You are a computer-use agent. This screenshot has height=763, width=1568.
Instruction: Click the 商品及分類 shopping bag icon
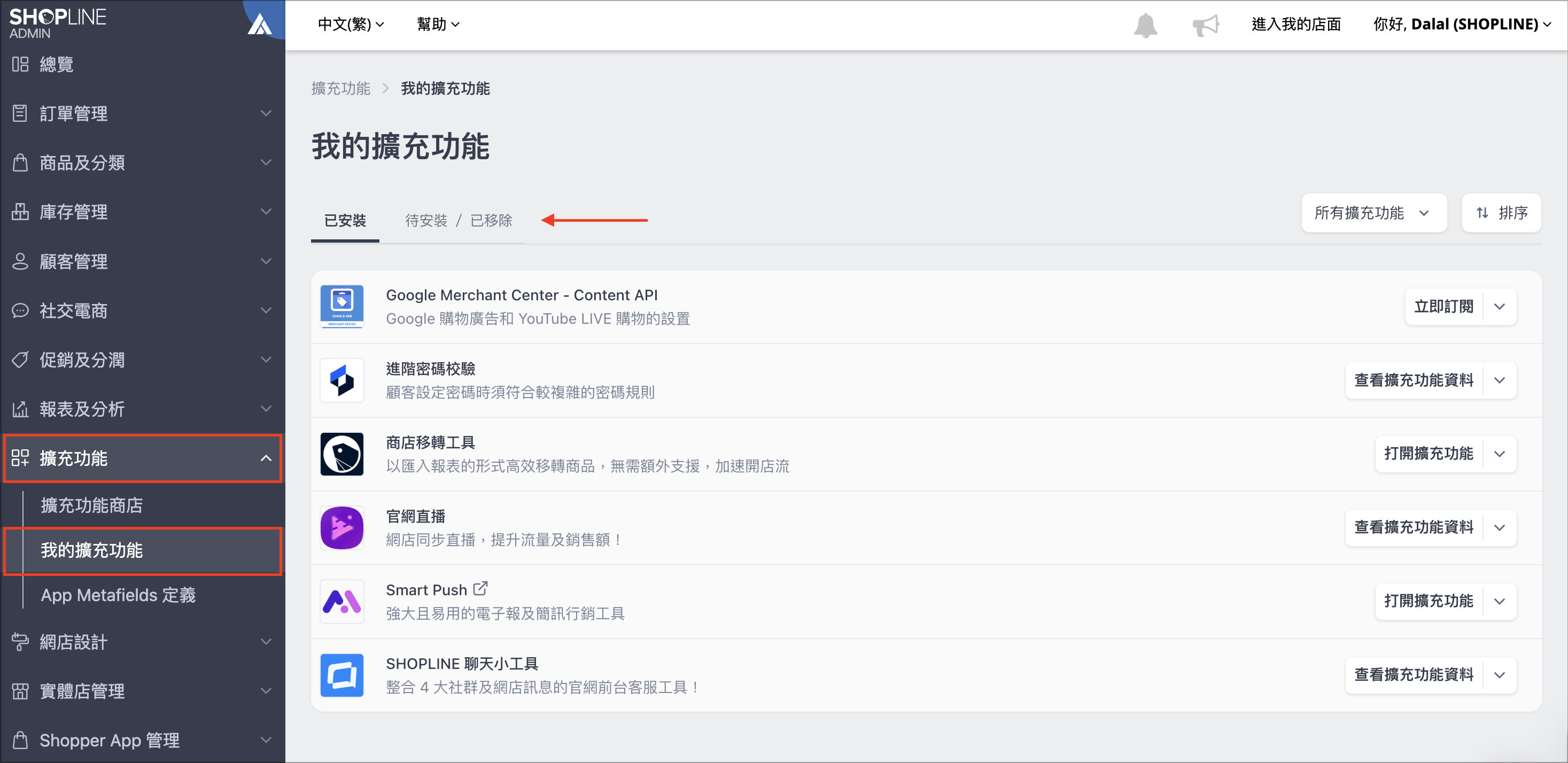pos(20,162)
